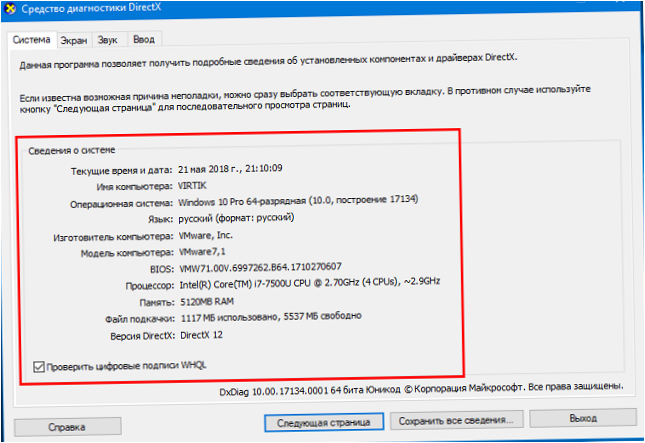Click the Справка button
The image size is (645, 443).
click(67, 427)
